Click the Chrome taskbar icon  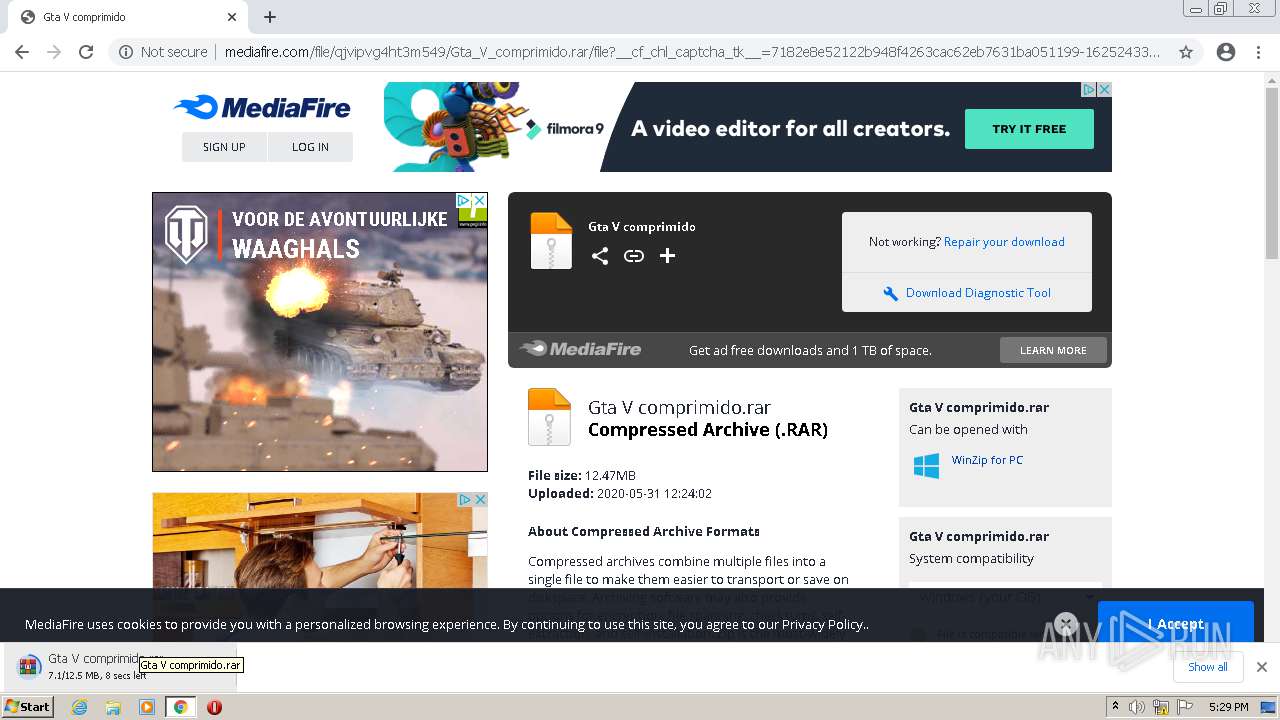(x=180, y=707)
